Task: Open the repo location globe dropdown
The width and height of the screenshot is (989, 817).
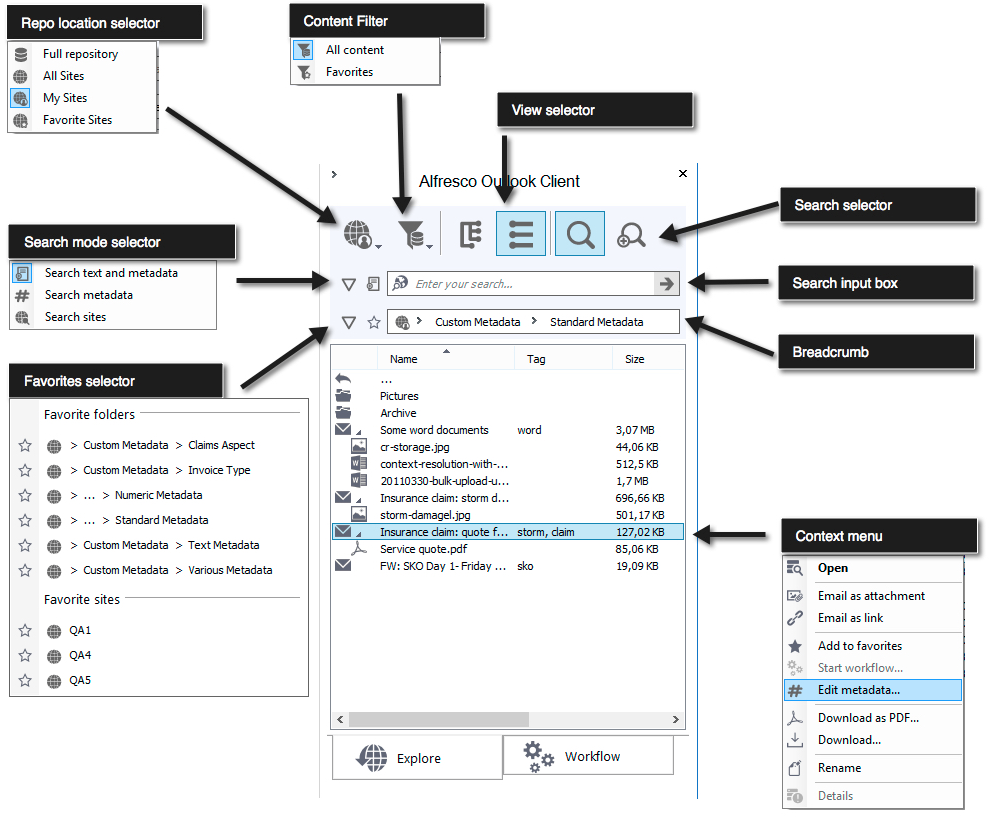Action: click(x=360, y=235)
